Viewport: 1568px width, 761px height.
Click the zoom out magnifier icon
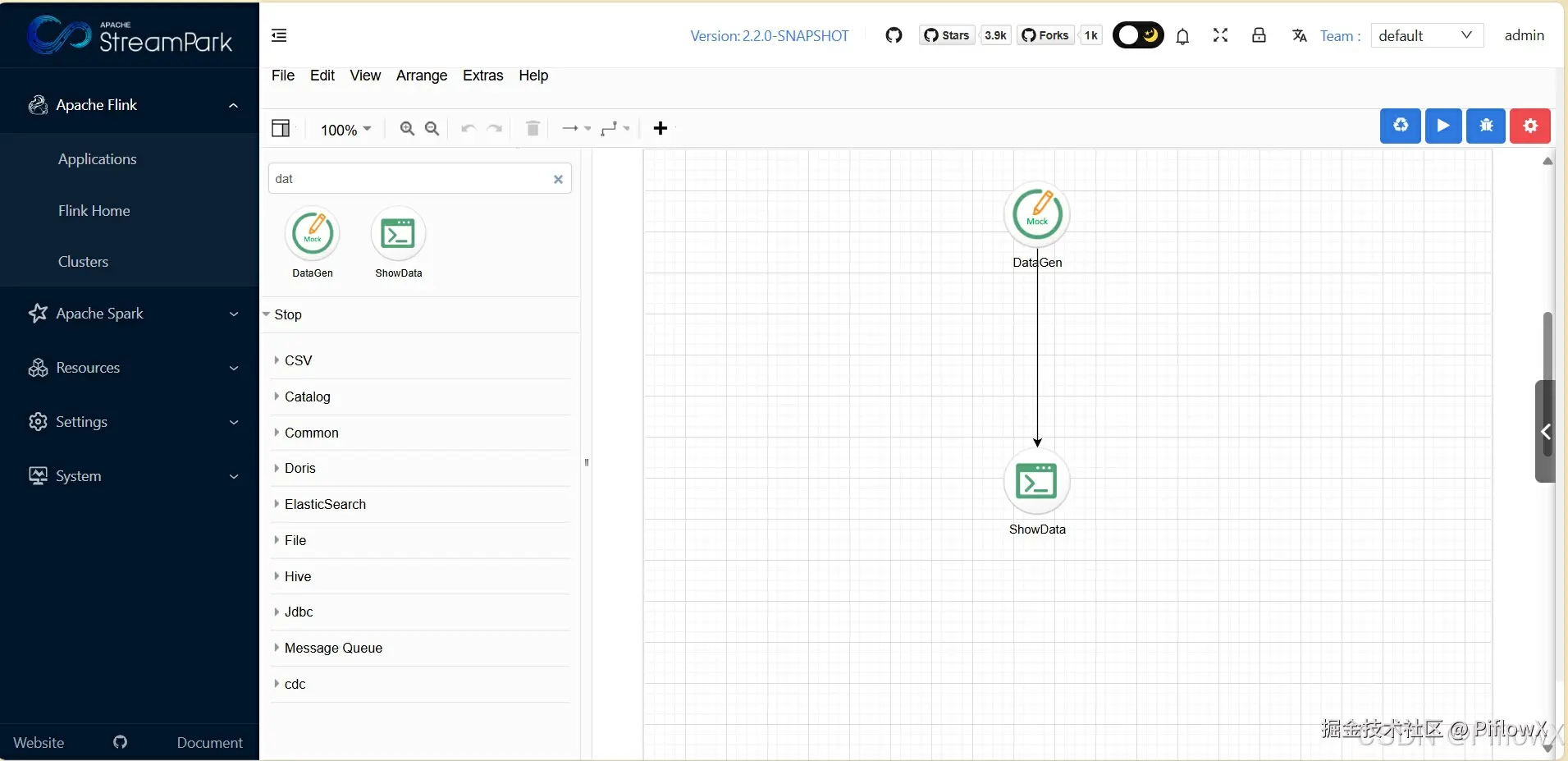432,129
